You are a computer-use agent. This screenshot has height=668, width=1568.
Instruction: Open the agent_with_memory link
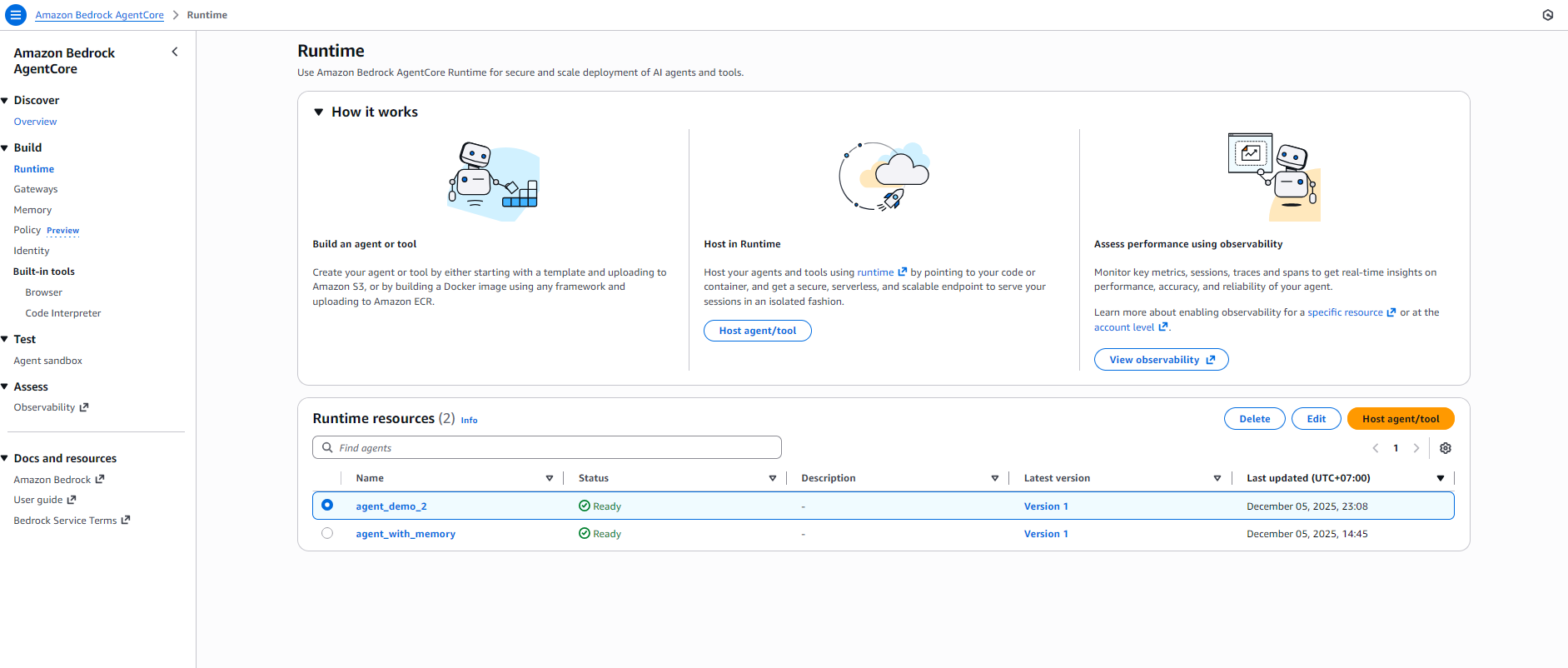pos(406,534)
